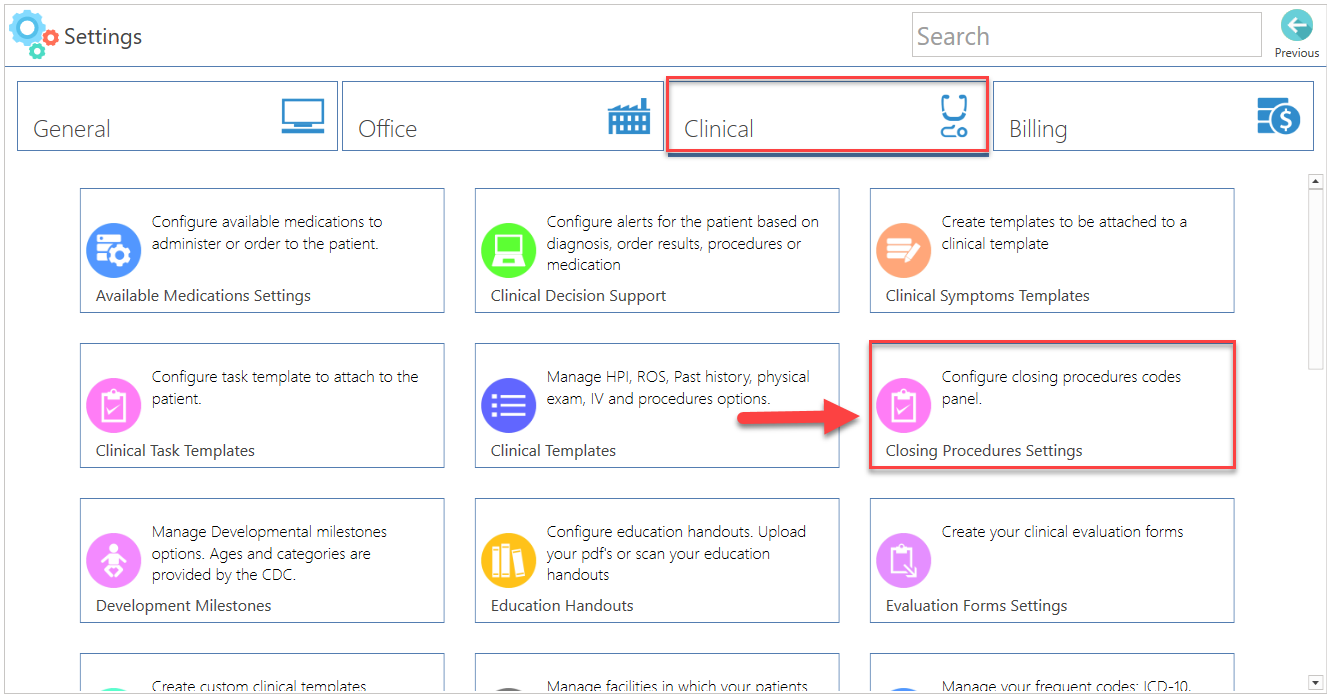Click the Evaluation Forms Settings purple icon
The height and width of the screenshot is (695, 1333).
point(904,560)
